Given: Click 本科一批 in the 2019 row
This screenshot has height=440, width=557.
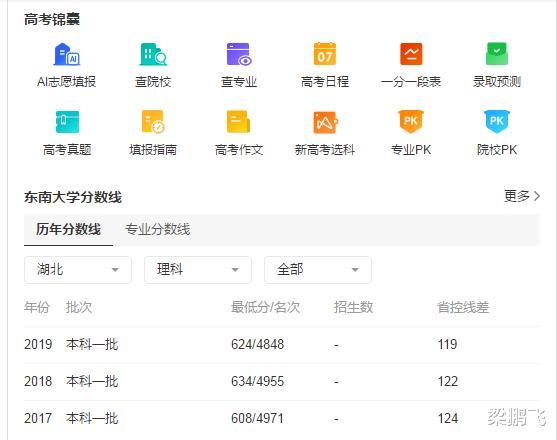Looking at the screenshot, I should pyautogui.click(x=92, y=344).
